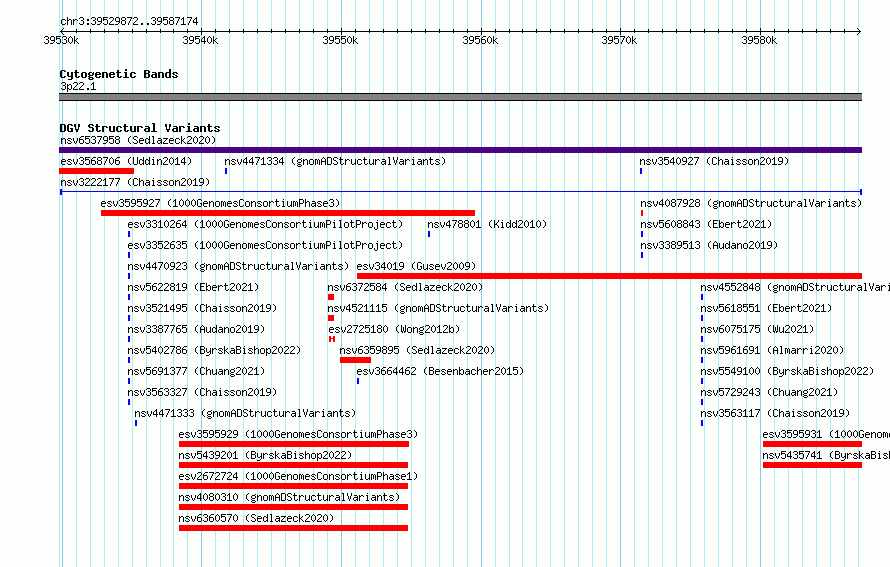The image size is (890, 567).
Task: Open esv3595927 (1000GenomesConsortiumPhase3) label
Action: coord(220,203)
